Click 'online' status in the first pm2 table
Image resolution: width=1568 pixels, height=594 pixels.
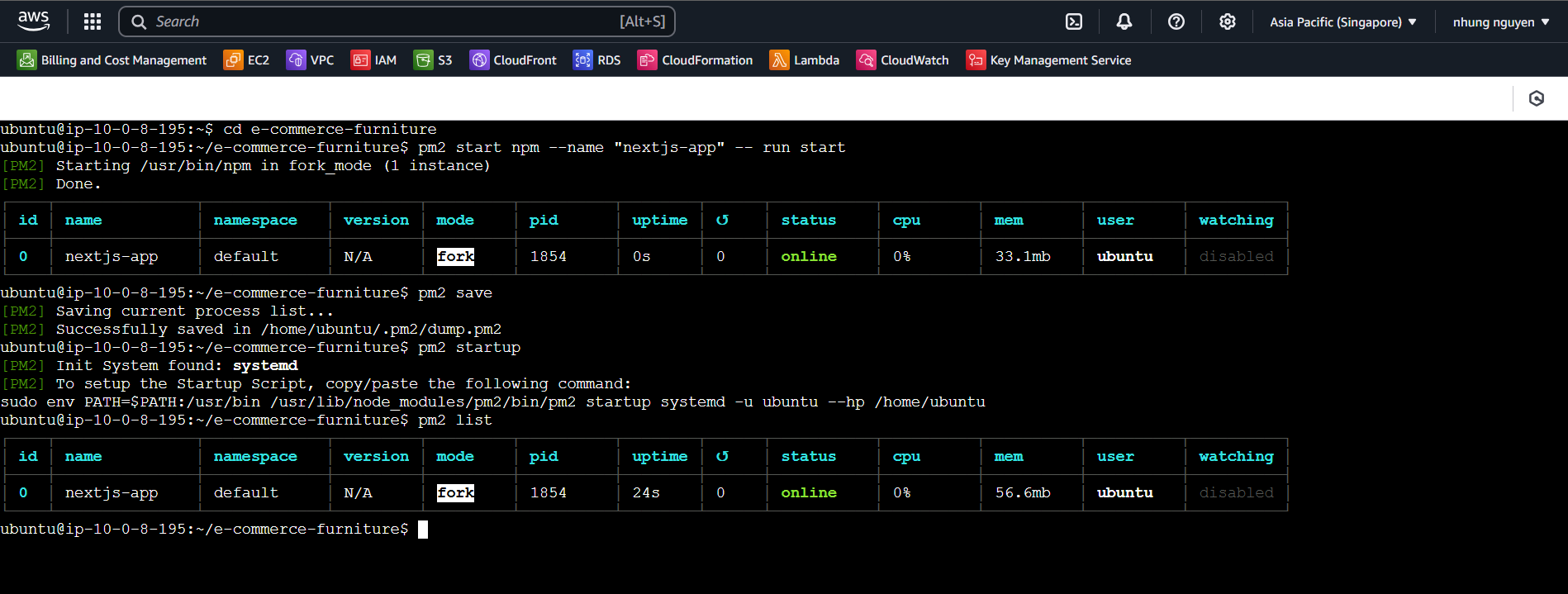point(809,257)
